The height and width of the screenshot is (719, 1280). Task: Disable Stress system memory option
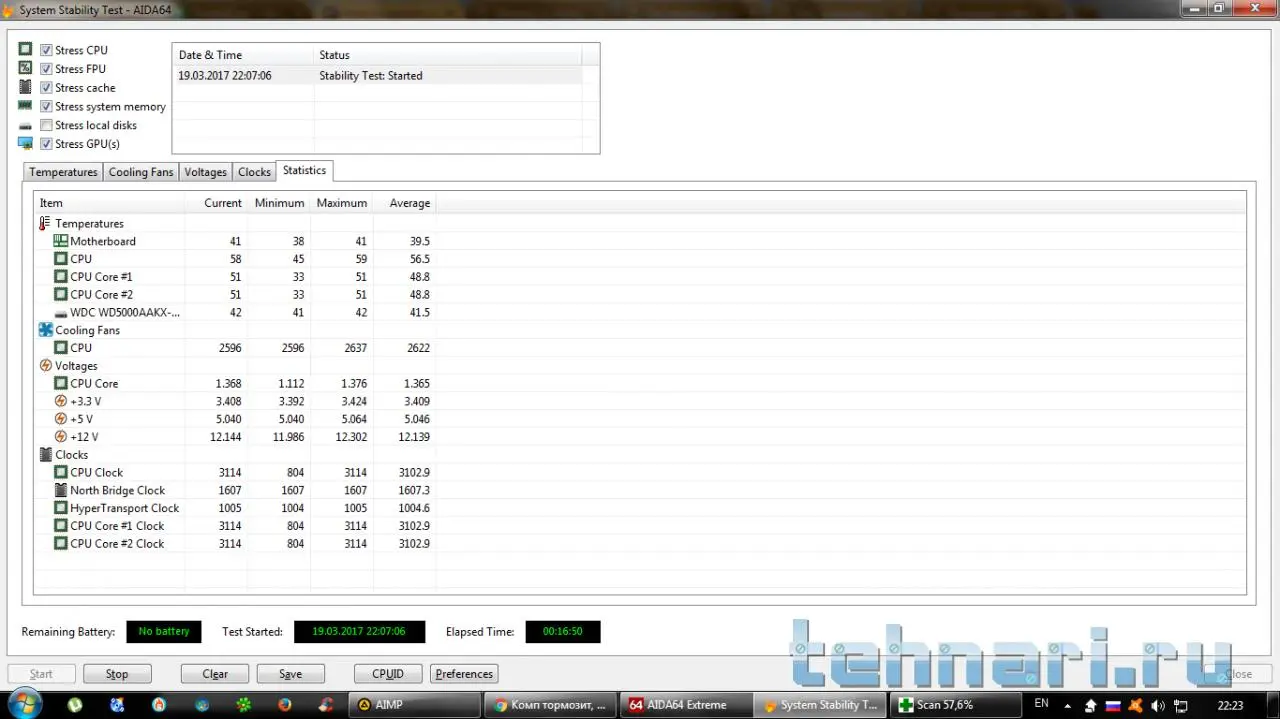point(46,106)
